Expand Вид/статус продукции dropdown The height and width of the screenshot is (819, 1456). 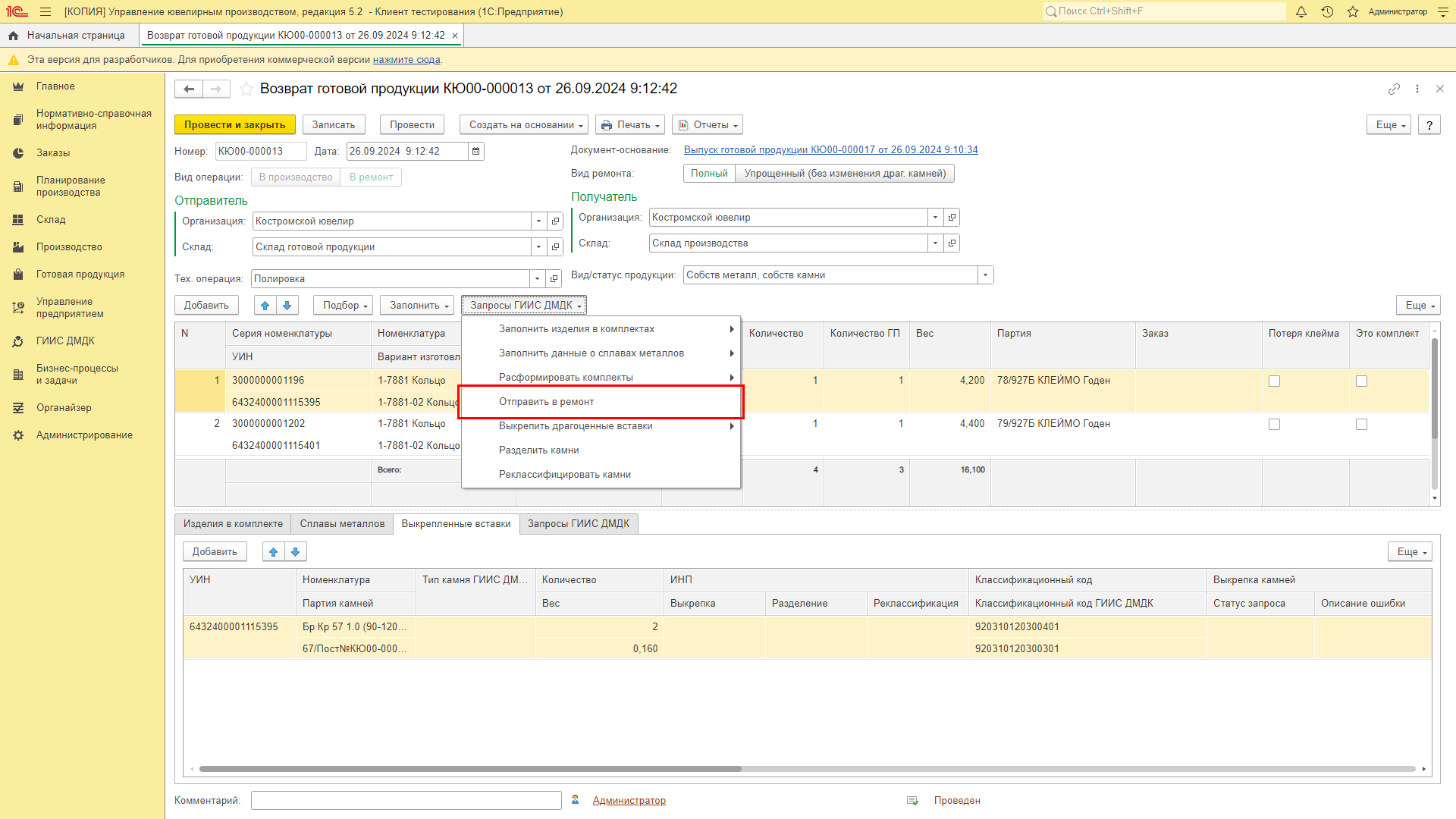pyautogui.click(x=985, y=275)
